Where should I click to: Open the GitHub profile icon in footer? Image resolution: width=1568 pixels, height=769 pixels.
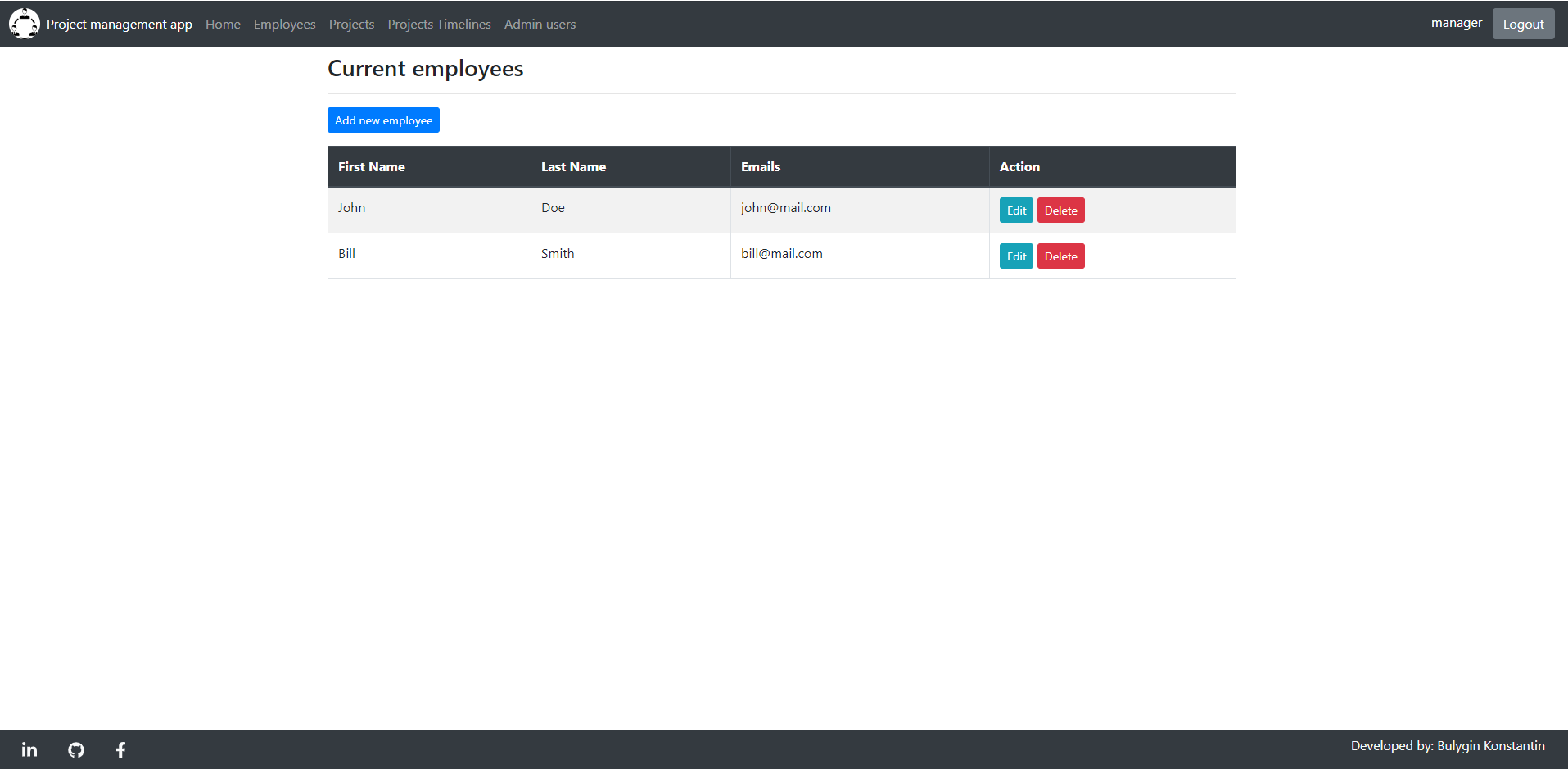(75, 749)
